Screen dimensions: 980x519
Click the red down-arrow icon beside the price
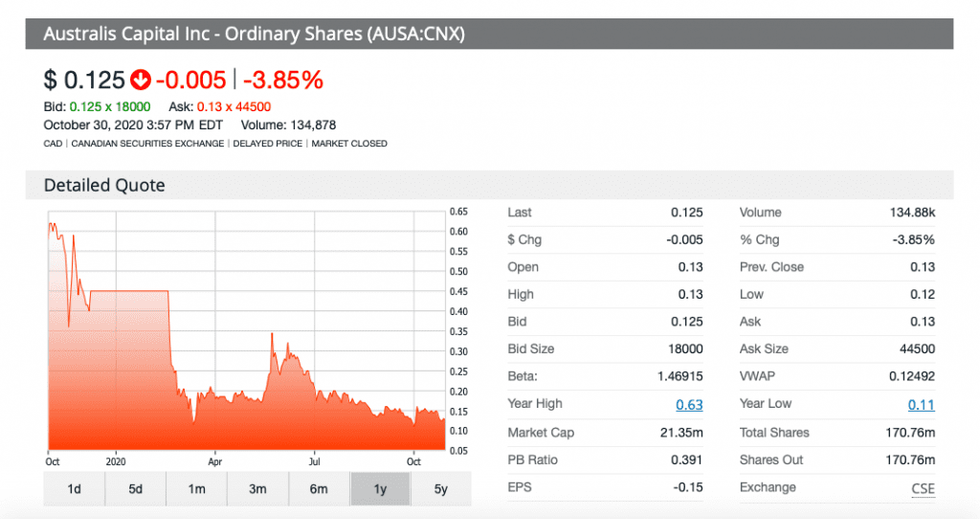[140, 80]
